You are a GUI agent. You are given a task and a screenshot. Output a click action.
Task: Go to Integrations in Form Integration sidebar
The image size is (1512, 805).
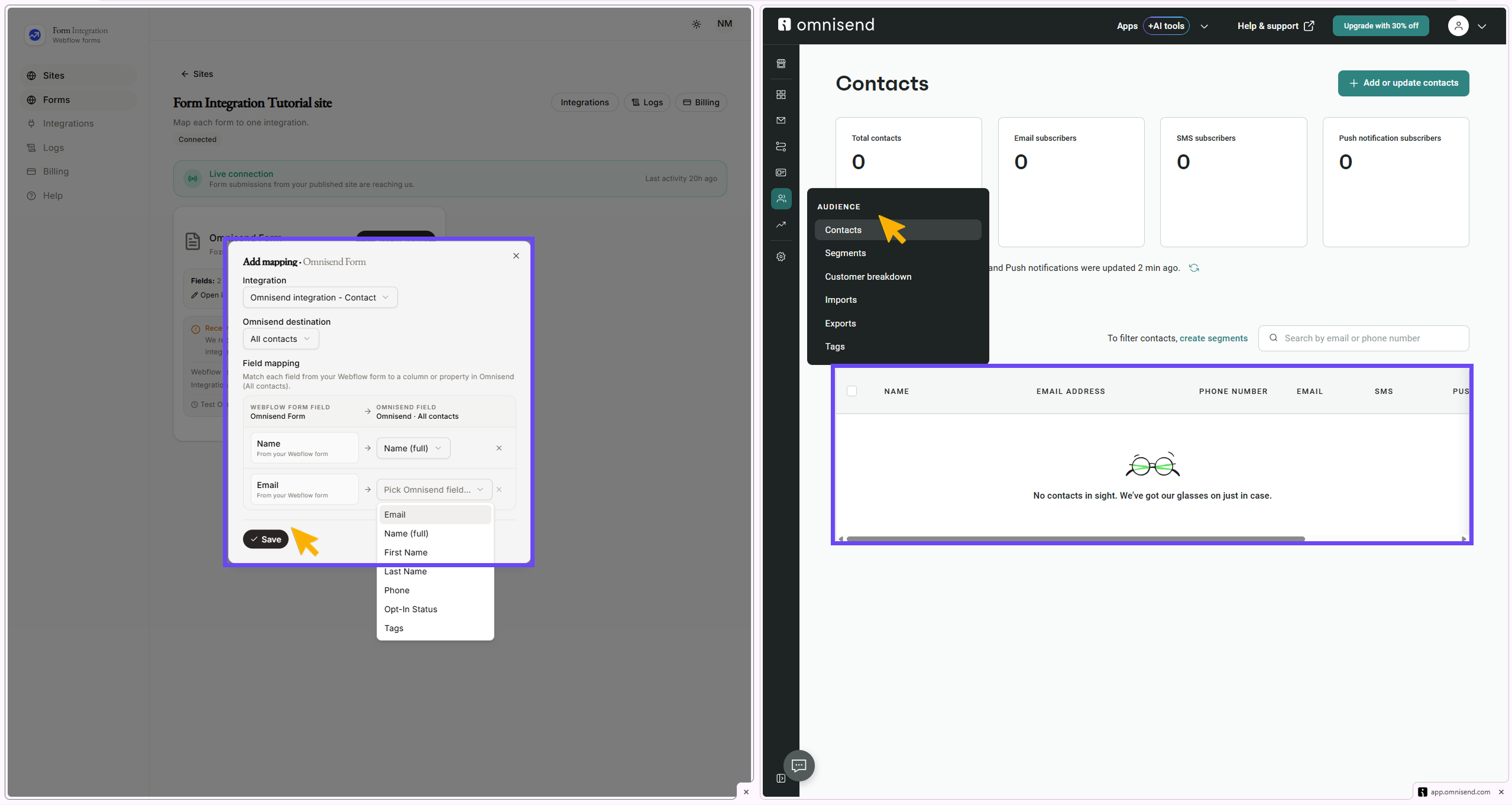(x=79, y=124)
